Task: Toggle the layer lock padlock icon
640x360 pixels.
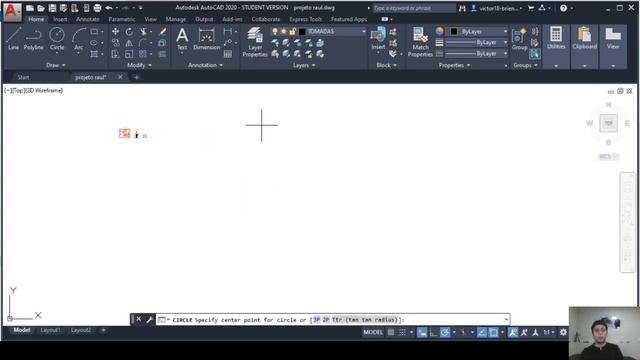Action: pos(292,31)
